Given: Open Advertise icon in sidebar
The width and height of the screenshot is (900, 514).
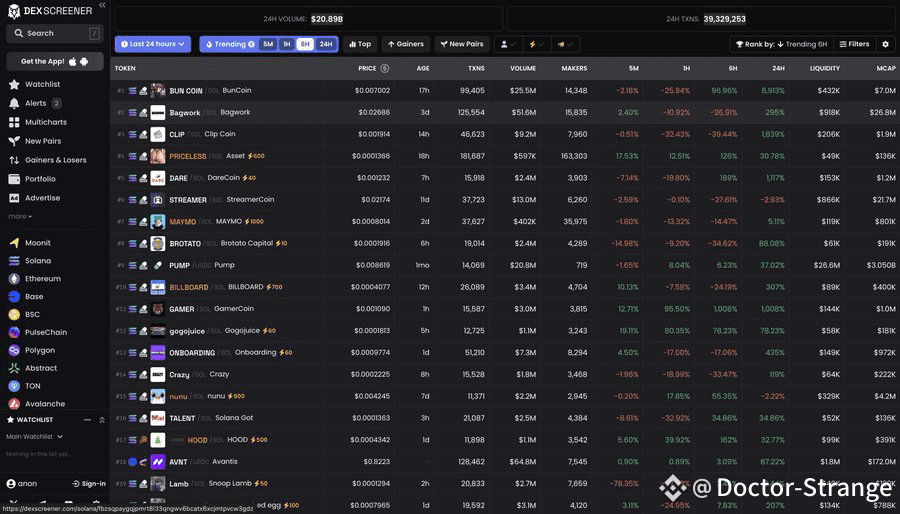Looking at the screenshot, I should 14,198.
